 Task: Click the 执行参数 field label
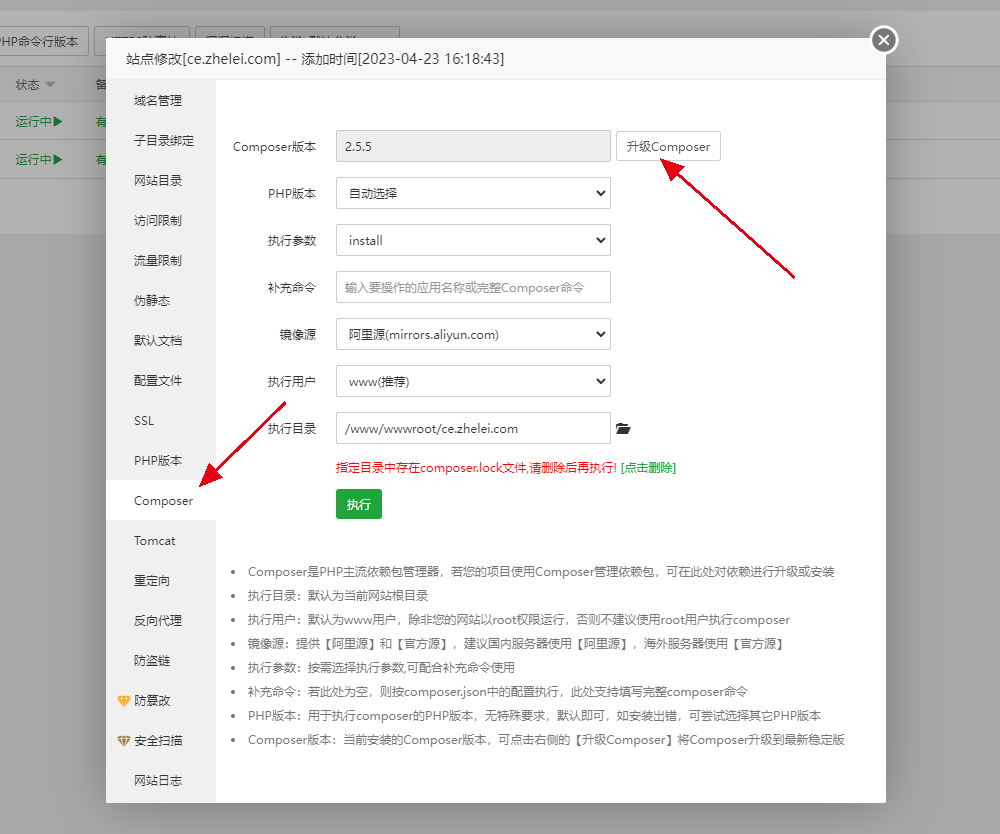pos(292,241)
